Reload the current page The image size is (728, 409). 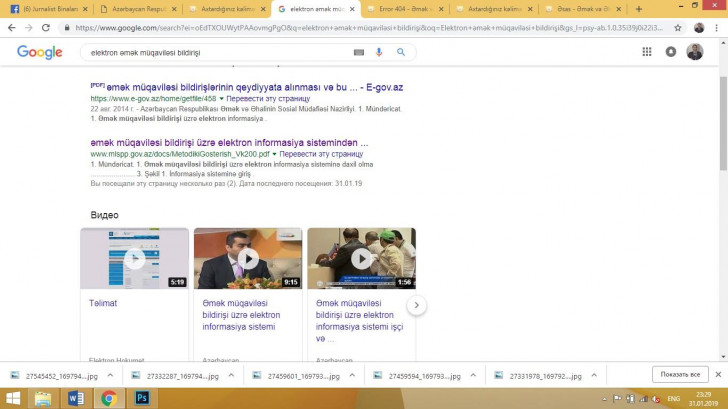coord(46,28)
